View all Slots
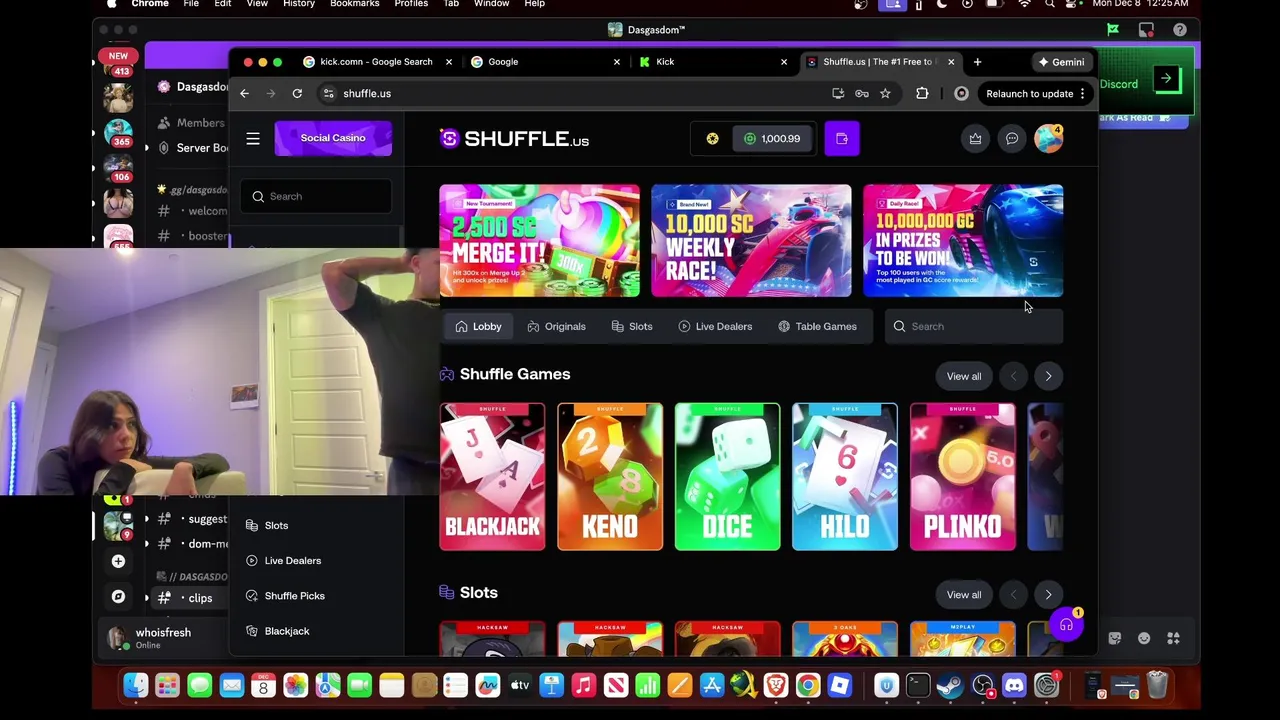Screen dimensions: 1280x720 [x=964, y=595]
